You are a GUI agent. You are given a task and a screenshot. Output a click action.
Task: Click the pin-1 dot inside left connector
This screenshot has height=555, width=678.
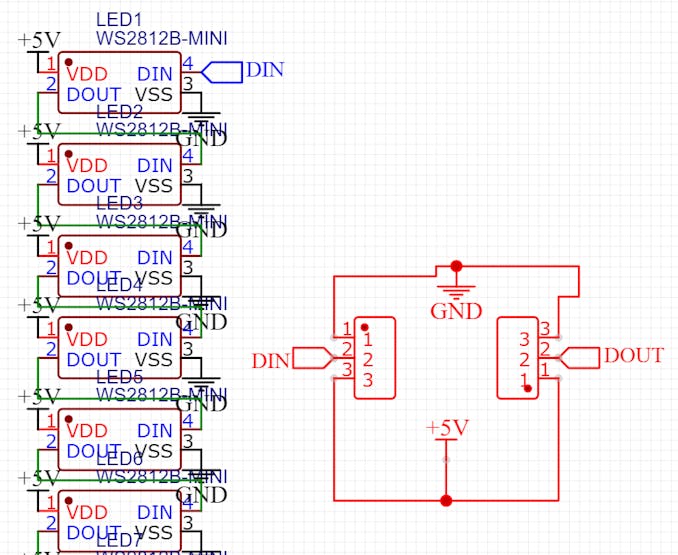click(x=365, y=327)
